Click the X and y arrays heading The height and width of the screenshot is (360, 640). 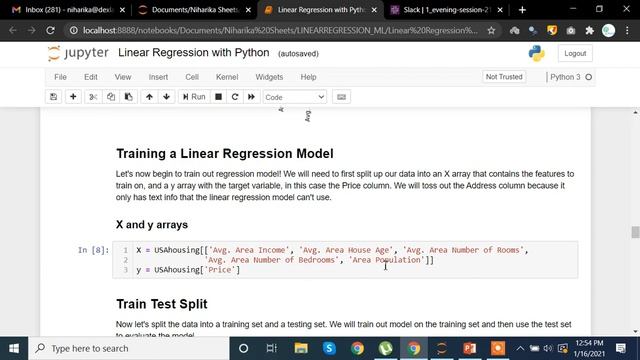tap(152, 225)
